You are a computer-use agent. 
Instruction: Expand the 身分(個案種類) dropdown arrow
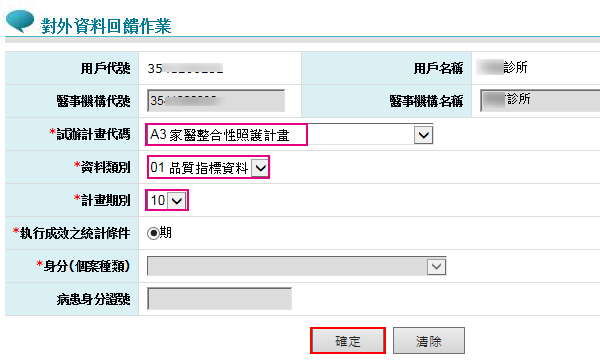436,266
